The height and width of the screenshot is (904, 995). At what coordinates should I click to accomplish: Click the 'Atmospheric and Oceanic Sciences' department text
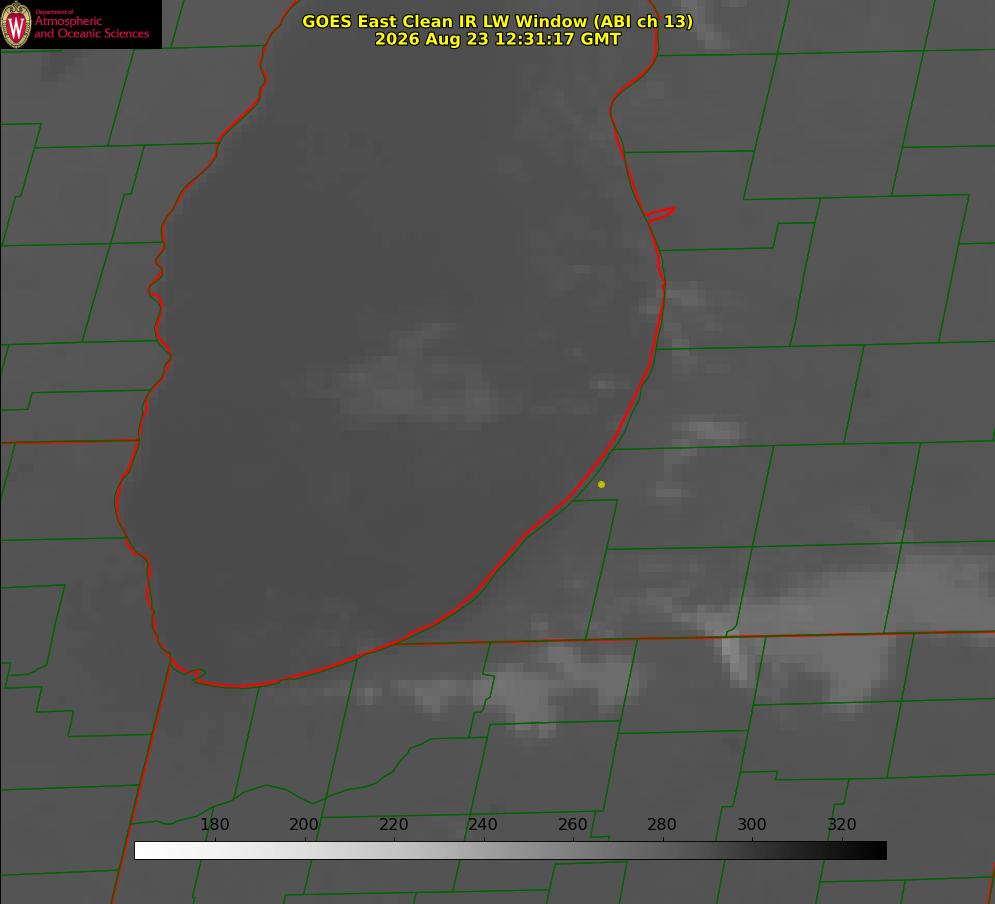[x=91, y=27]
